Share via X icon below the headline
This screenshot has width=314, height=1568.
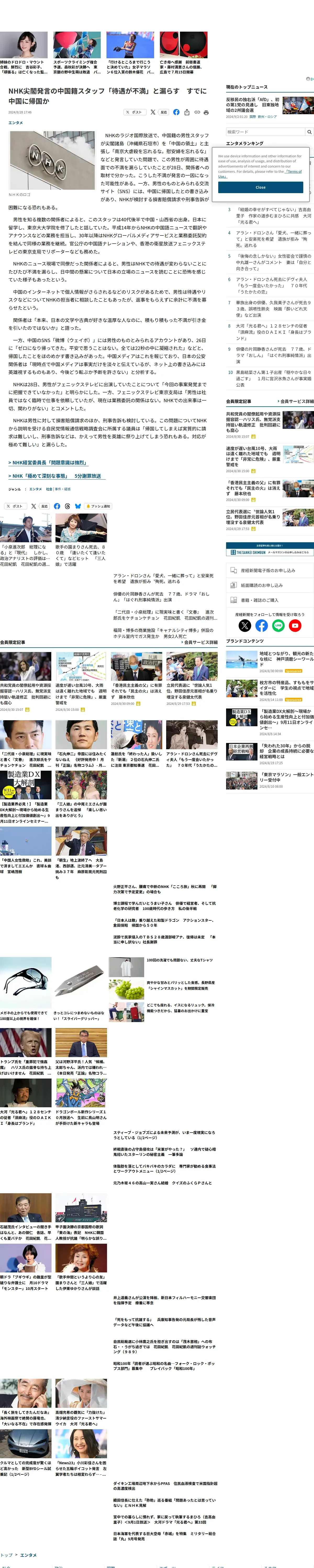(153, 112)
